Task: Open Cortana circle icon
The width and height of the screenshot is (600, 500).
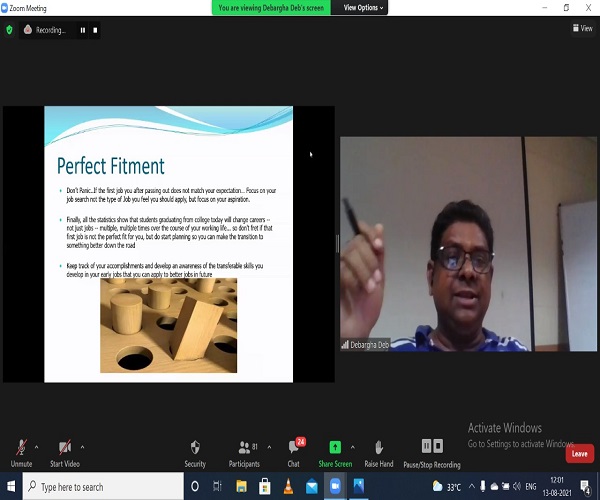Action: coord(195,487)
